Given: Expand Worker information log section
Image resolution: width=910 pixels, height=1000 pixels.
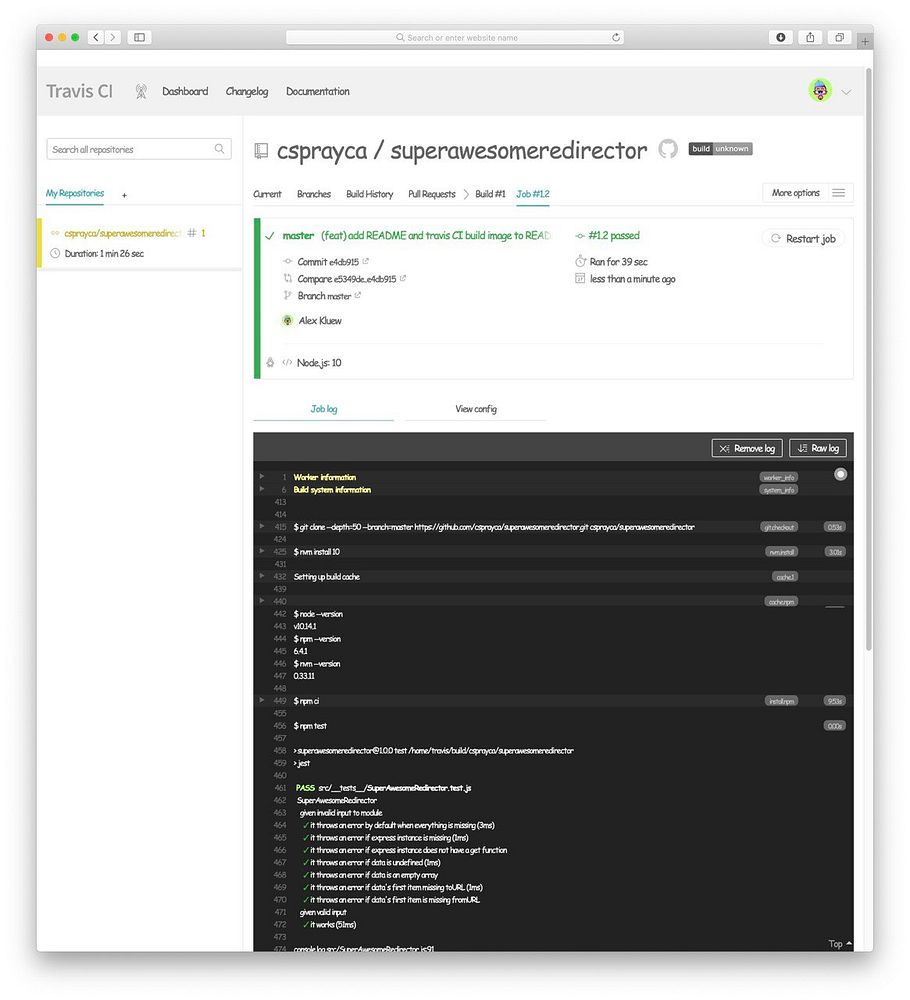Looking at the screenshot, I should coord(261,476).
